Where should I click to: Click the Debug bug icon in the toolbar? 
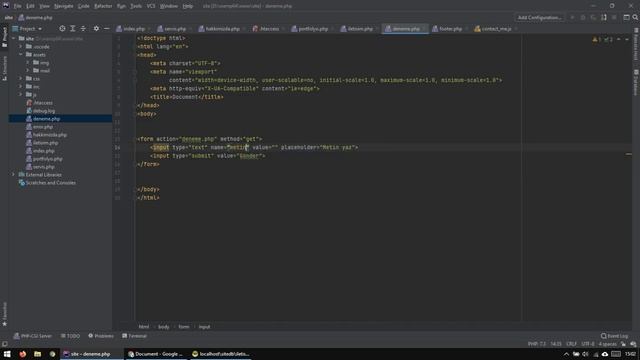[583, 18]
